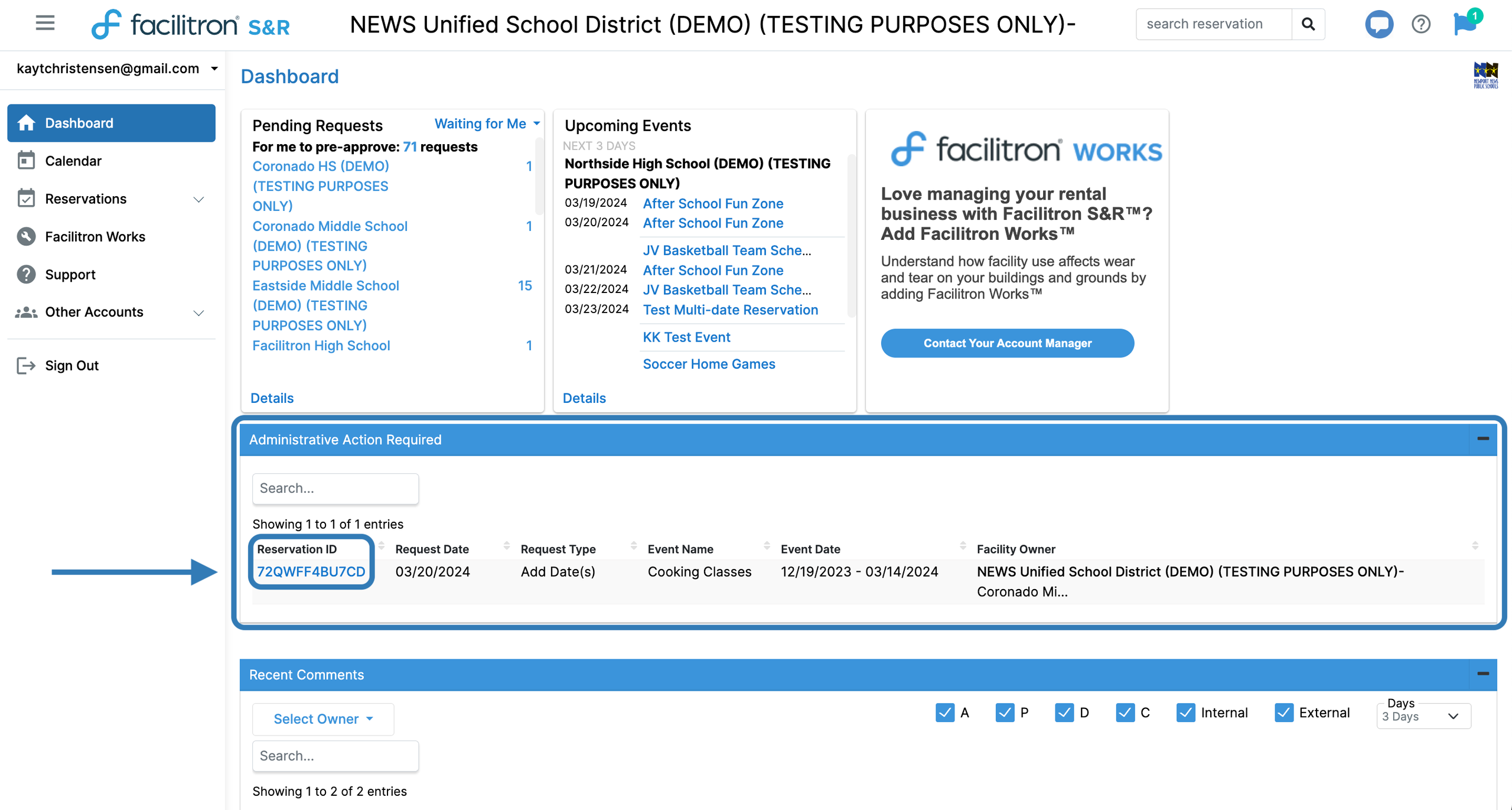Open Calendar in the sidebar

click(73, 161)
